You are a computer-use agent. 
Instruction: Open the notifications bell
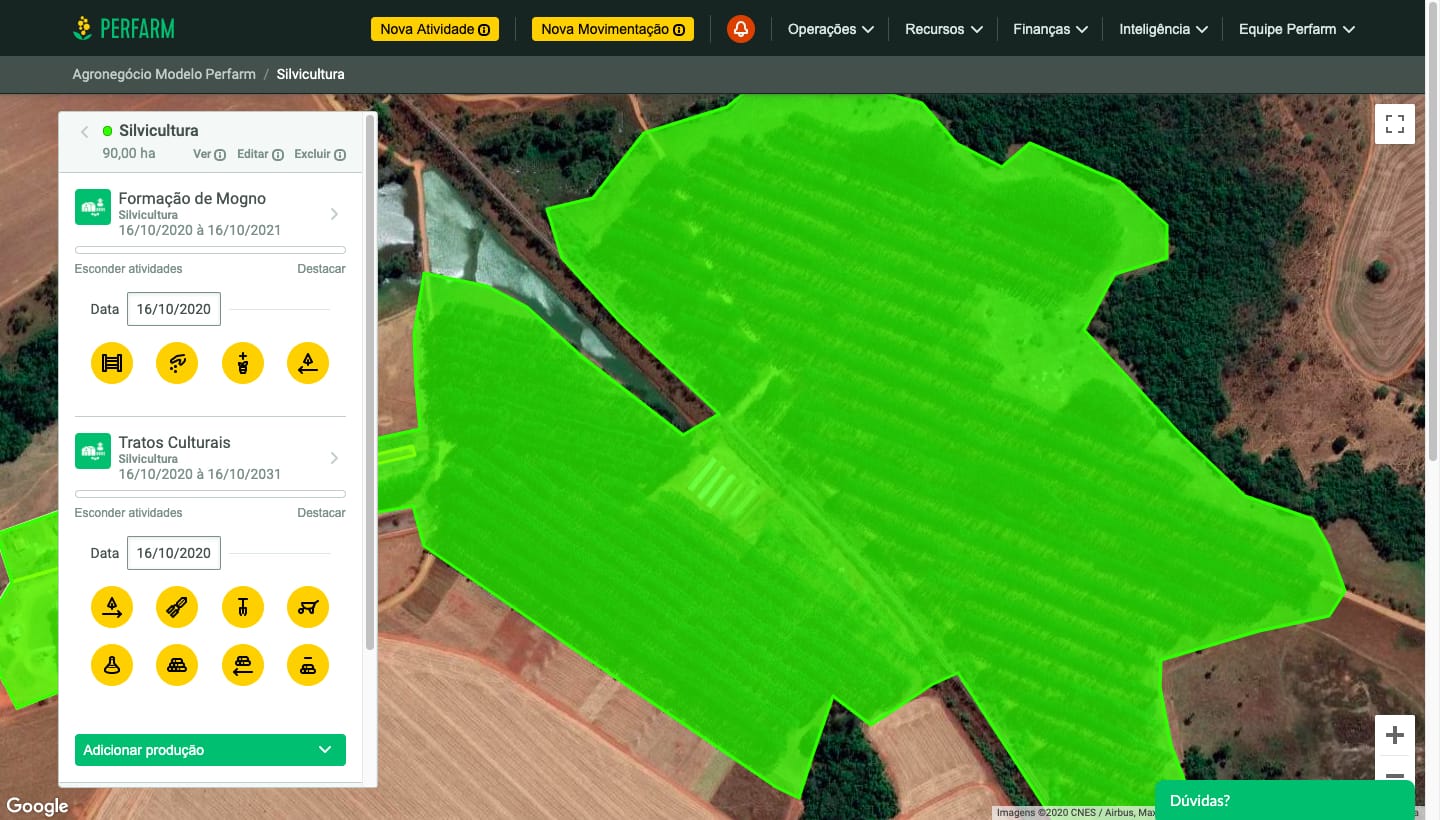pos(741,29)
